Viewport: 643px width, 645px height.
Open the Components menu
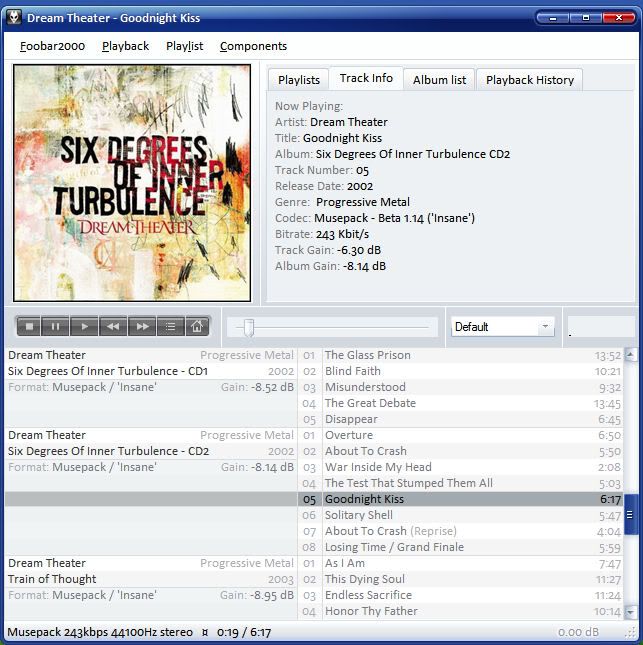253,46
